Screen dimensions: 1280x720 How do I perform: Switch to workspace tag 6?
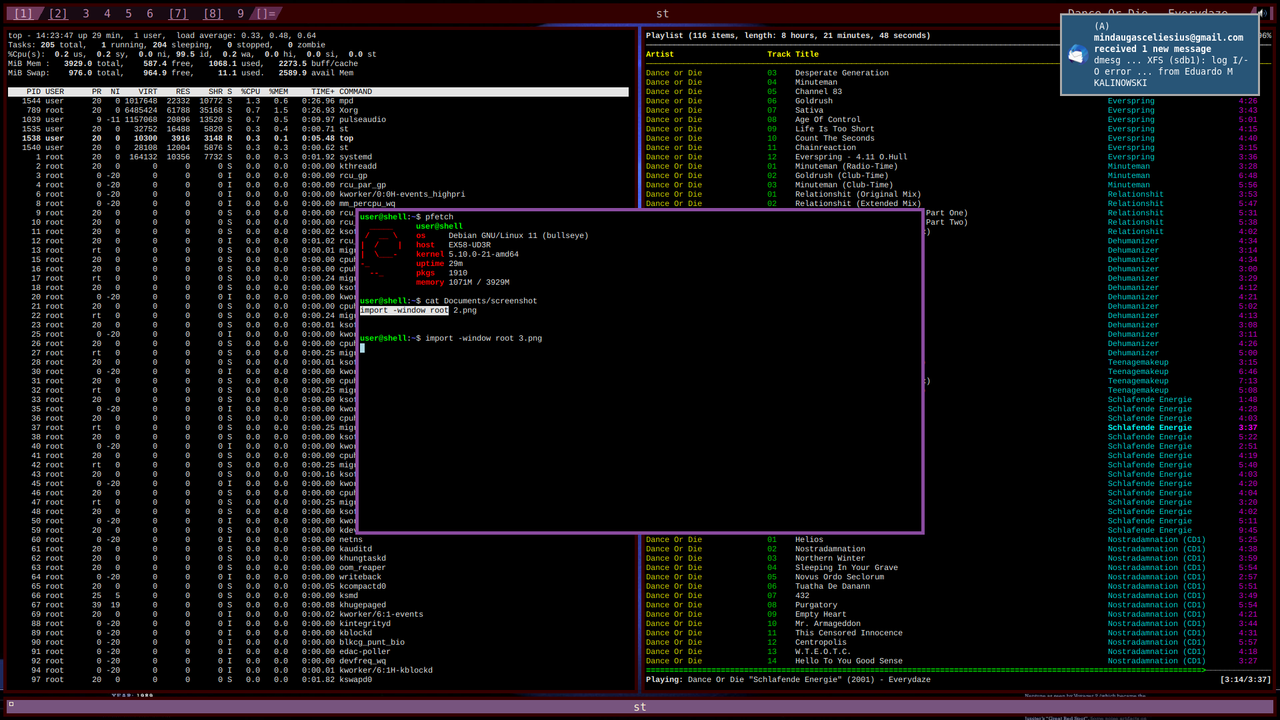click(150, 14)
